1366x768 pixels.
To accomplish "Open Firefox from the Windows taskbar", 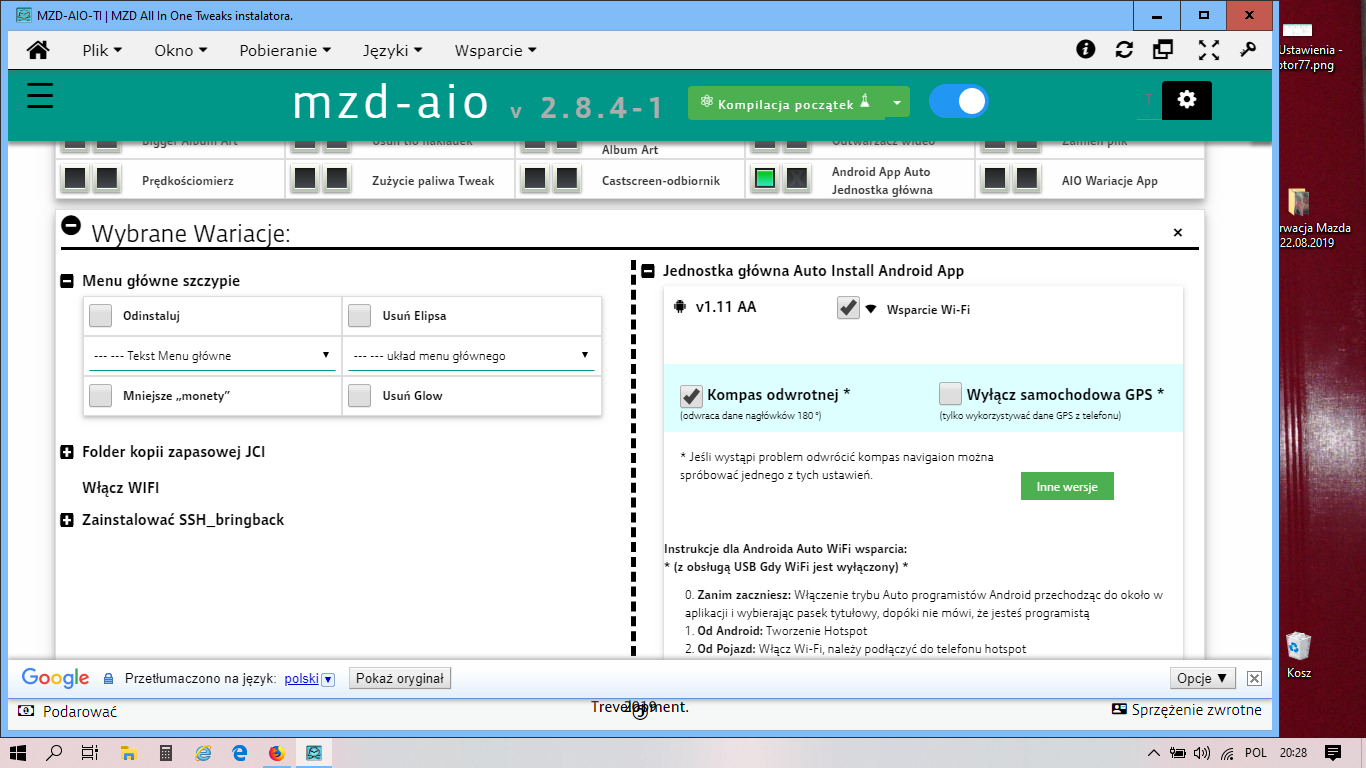I will (277, 753).
